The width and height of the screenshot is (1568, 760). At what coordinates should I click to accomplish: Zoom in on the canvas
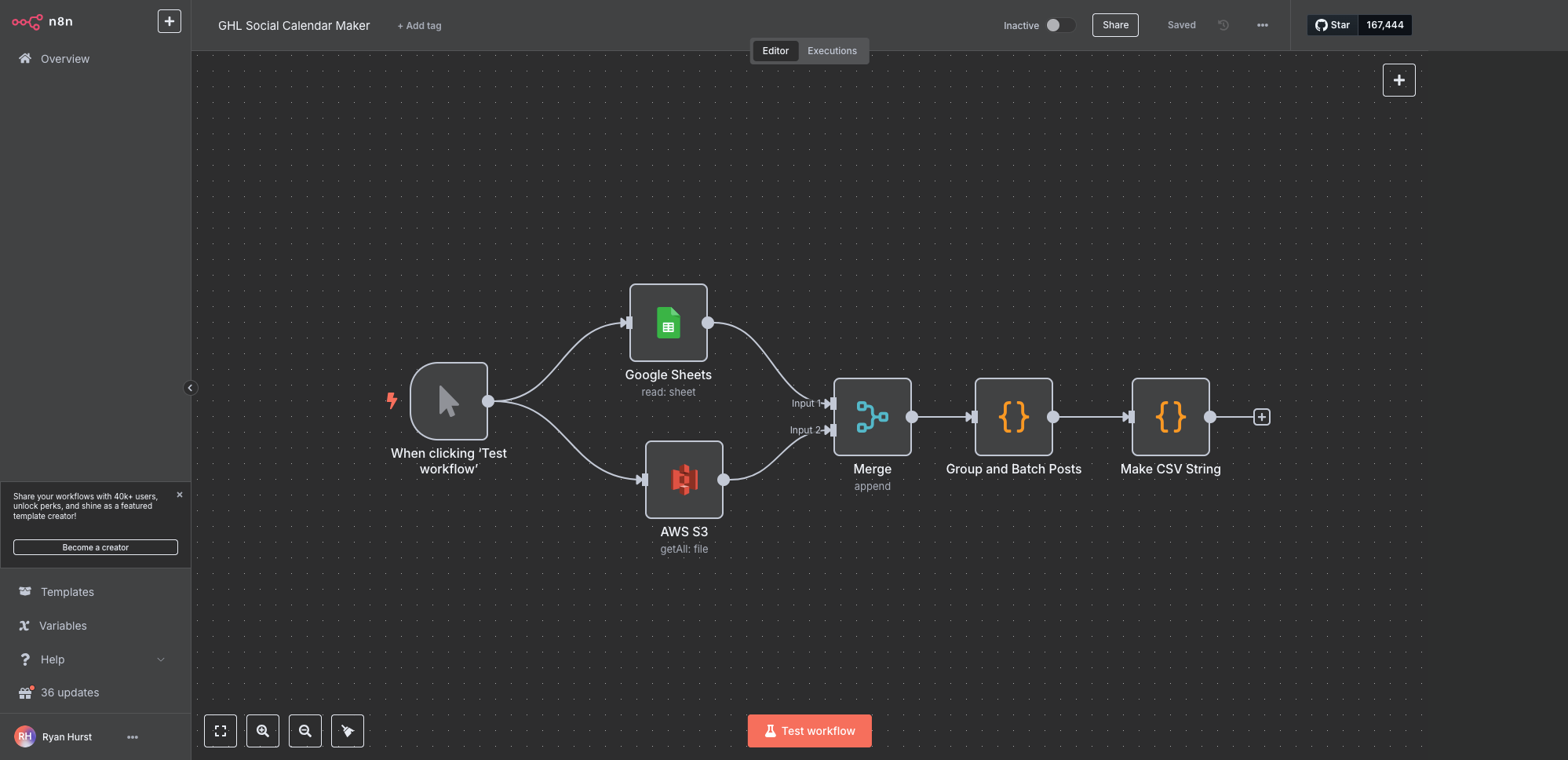pos(263,731)
